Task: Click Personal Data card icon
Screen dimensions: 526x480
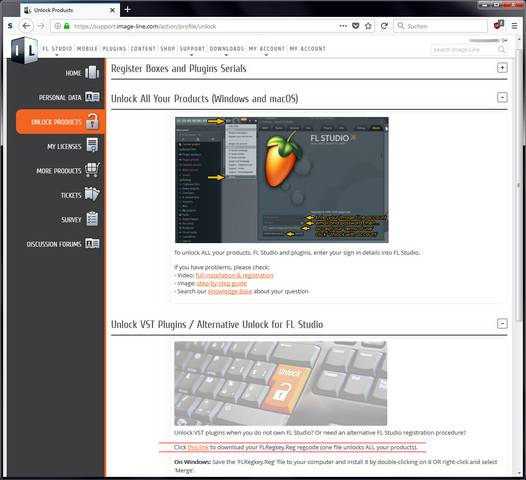Action: click(92, 97)
